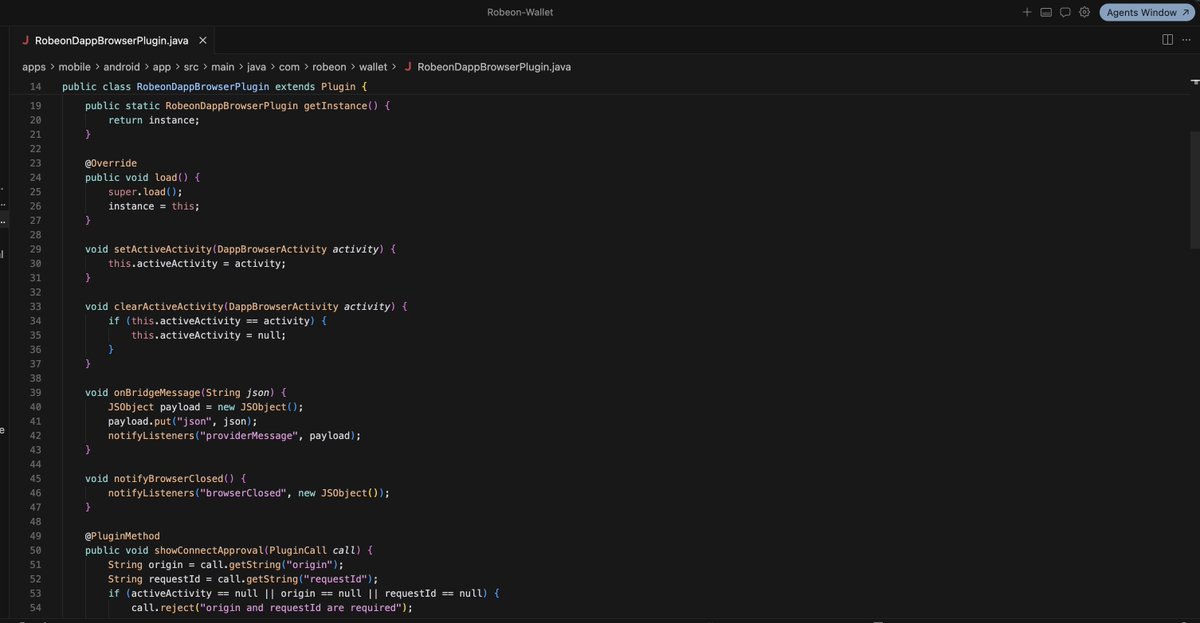Viewport: 1200px width, 623px height.
Task: Click 'notifyBrowserClosed()' on line 45
Action: (x=175, y=479)
